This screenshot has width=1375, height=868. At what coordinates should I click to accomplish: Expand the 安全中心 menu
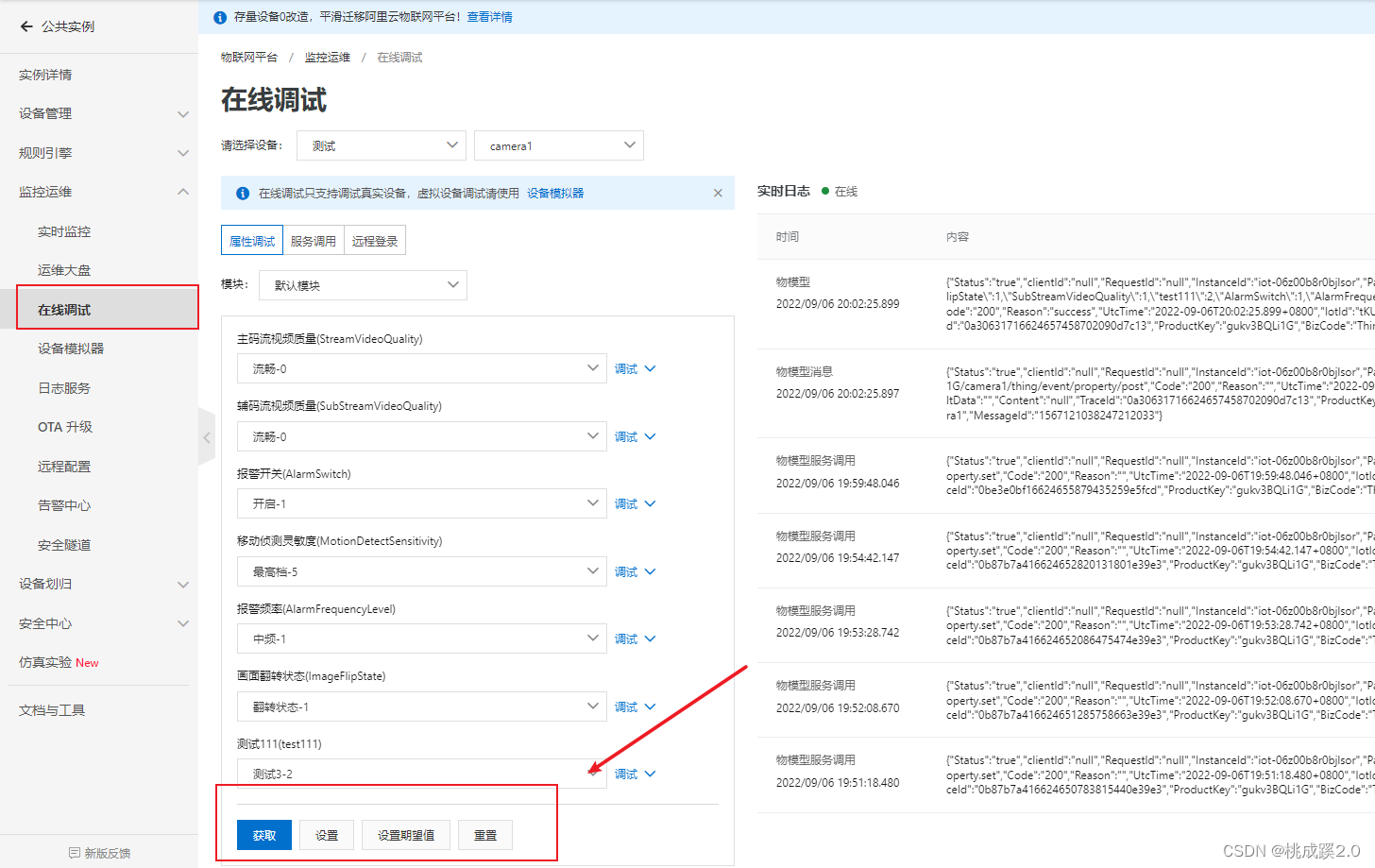(x=183, y=623)
